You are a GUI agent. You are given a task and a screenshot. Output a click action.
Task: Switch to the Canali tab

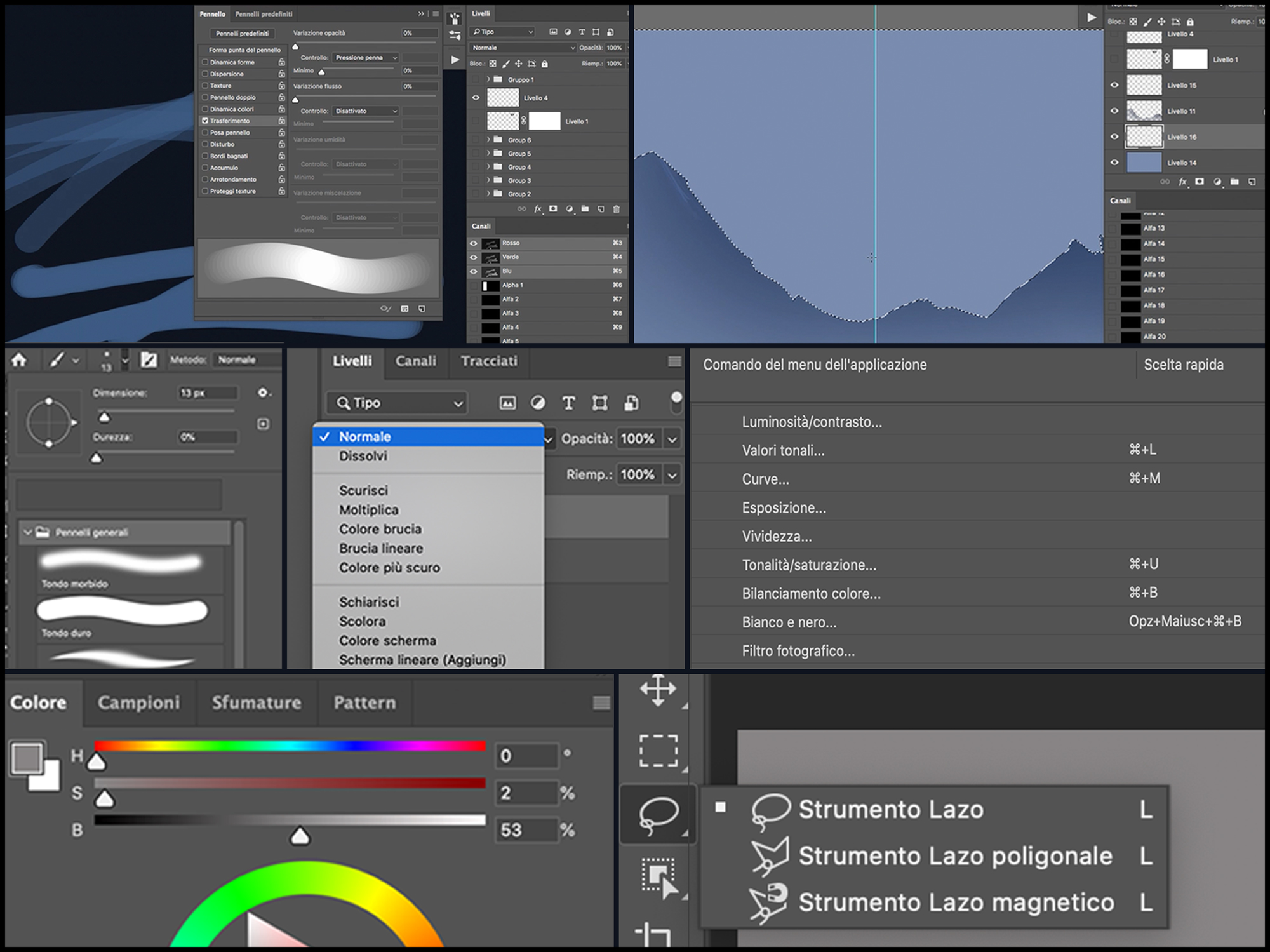pos(416,361)
